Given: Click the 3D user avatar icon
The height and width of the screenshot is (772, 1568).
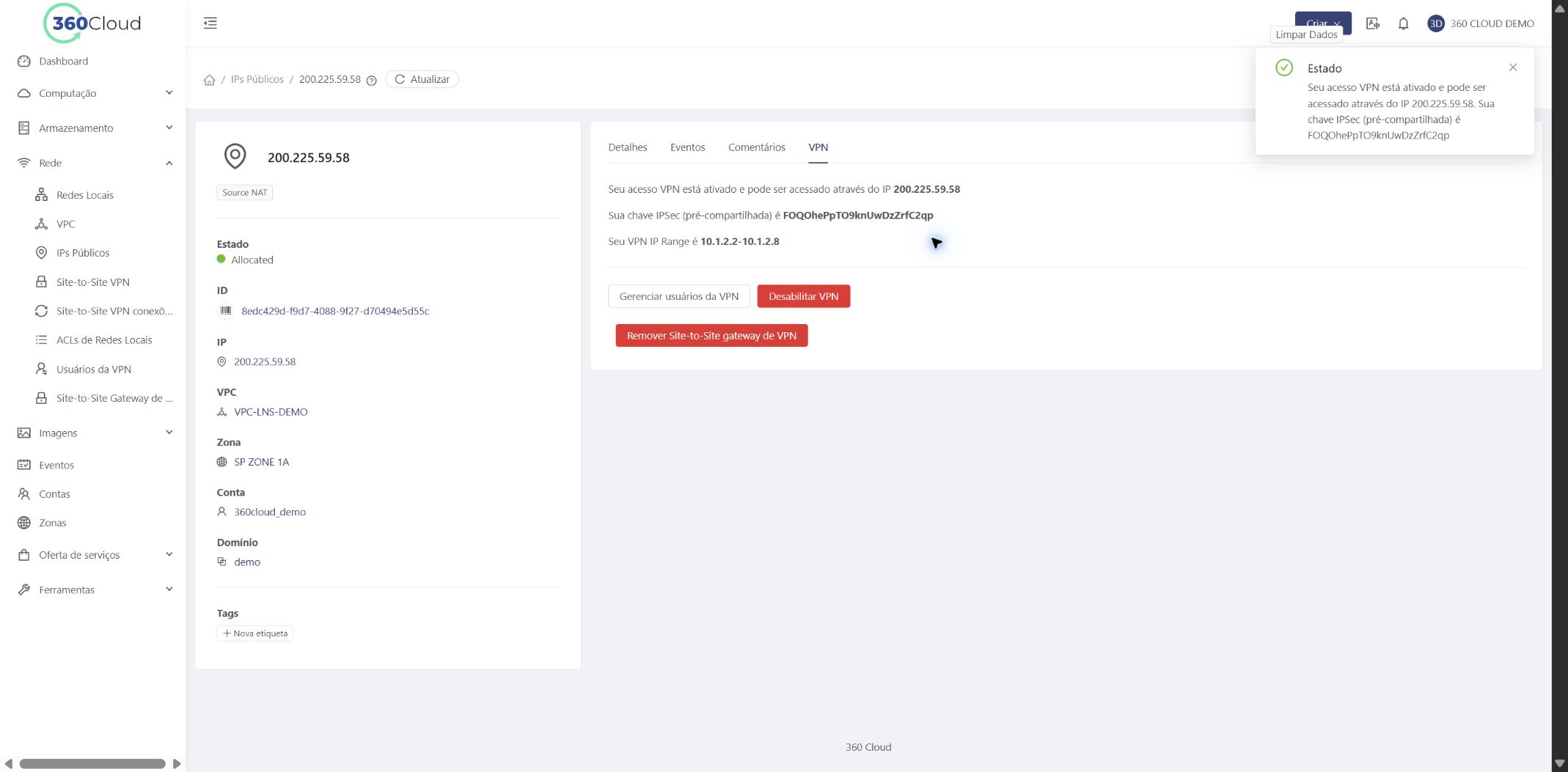Looking at the screenshot, I should click(x=1435, y=23).
